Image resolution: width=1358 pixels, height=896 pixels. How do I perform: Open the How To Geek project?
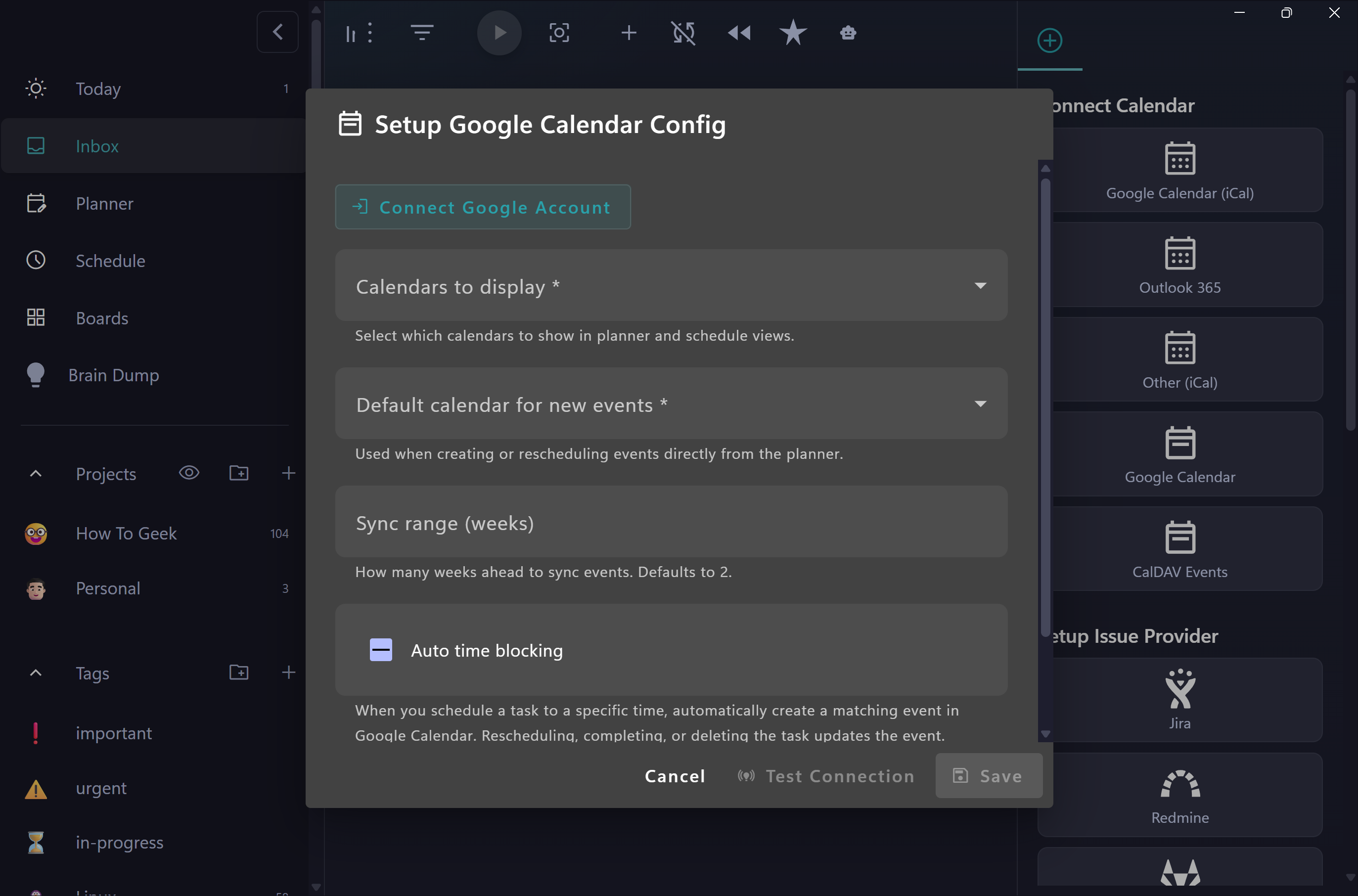[154, 533]
